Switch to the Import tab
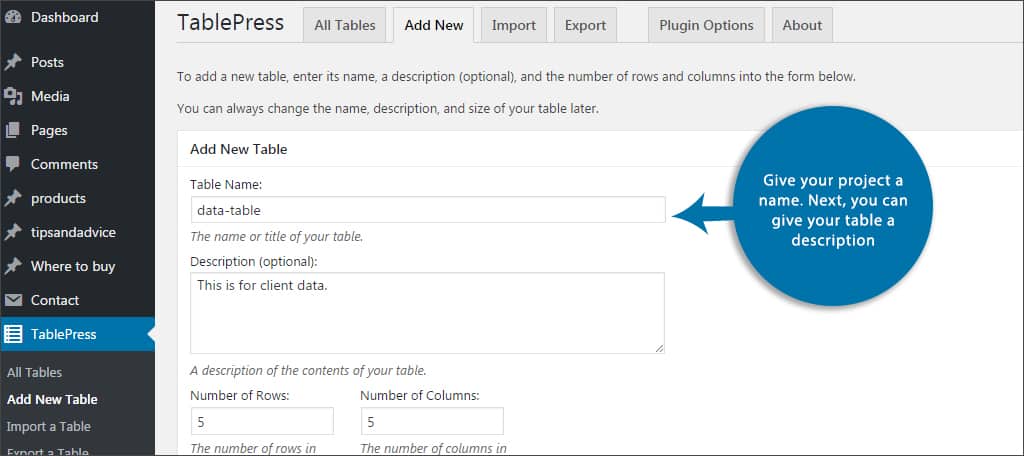Viewport: 1024px width, 456px height. tap(514, 25)
